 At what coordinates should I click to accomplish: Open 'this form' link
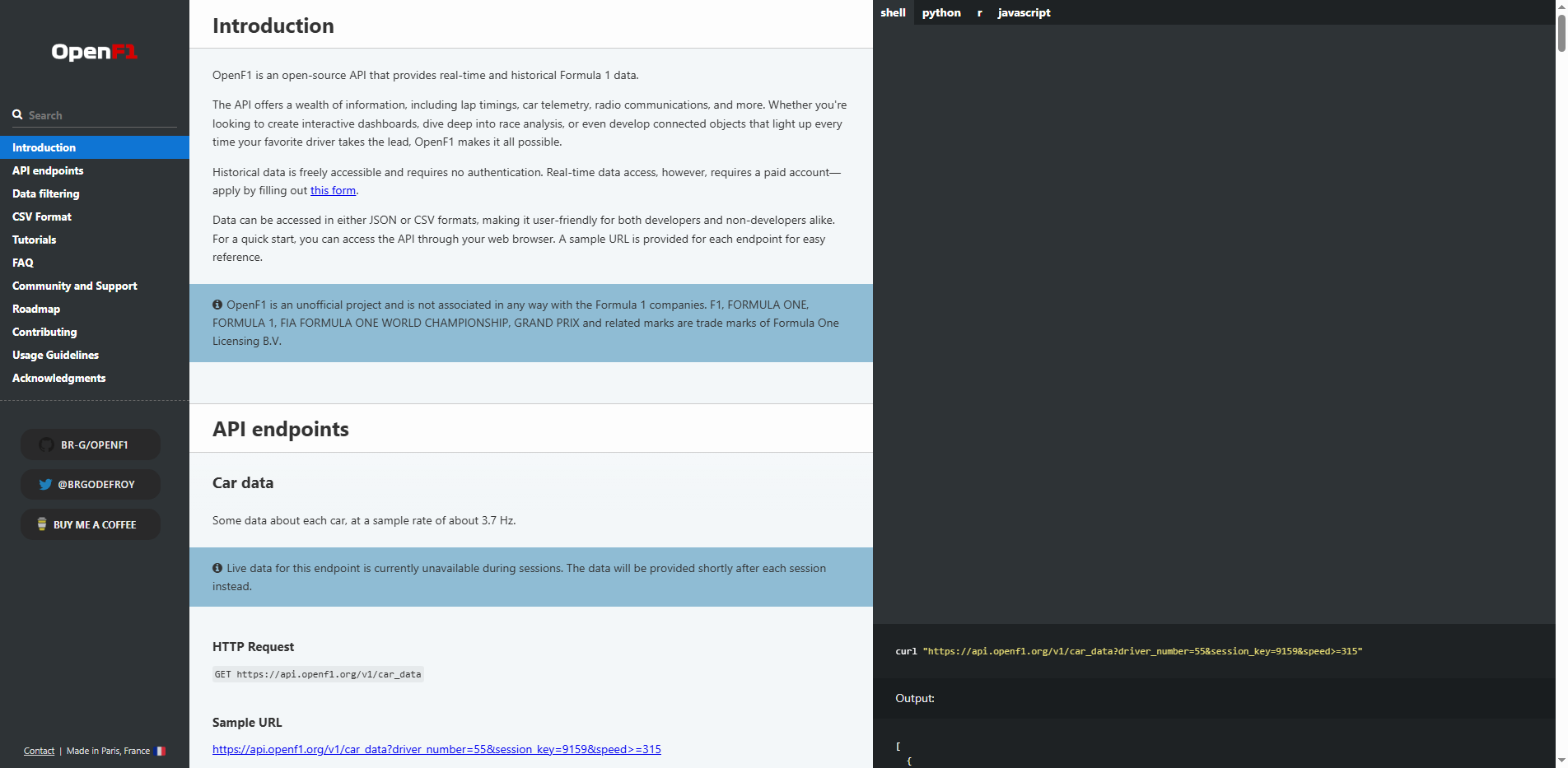click(x=333, y=190)
